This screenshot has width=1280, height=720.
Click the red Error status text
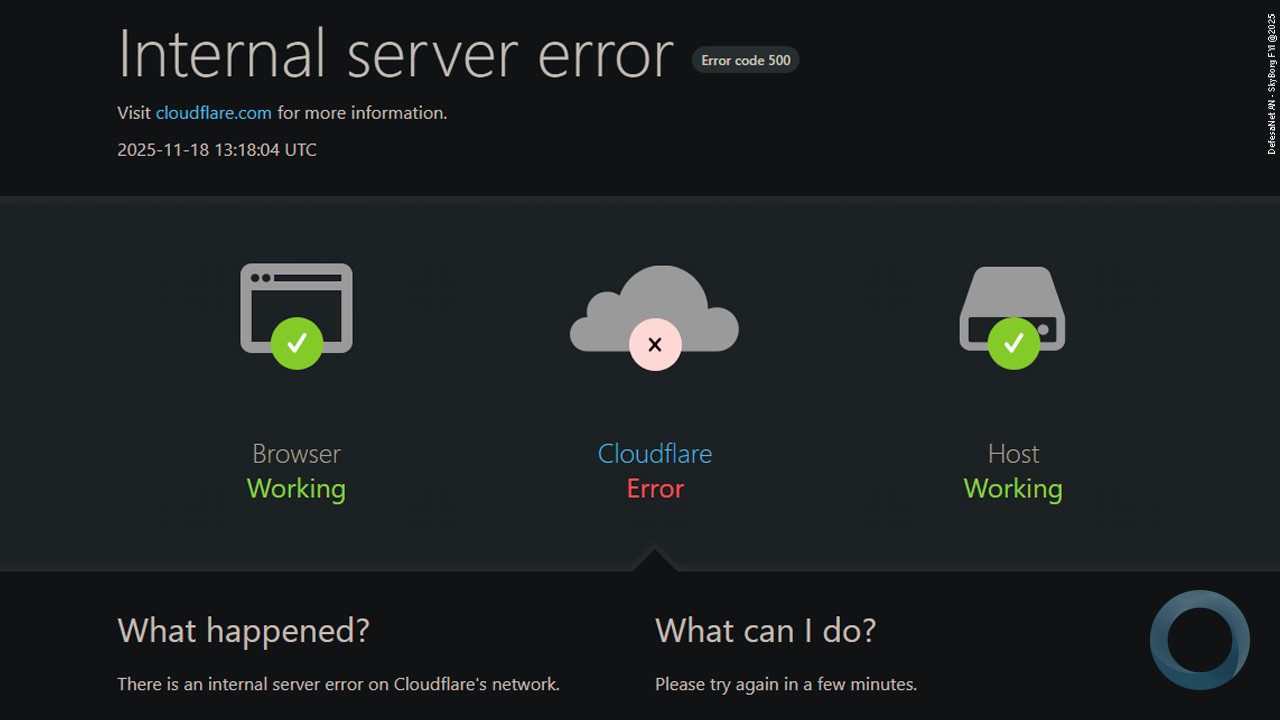click(x=655, y=488)
